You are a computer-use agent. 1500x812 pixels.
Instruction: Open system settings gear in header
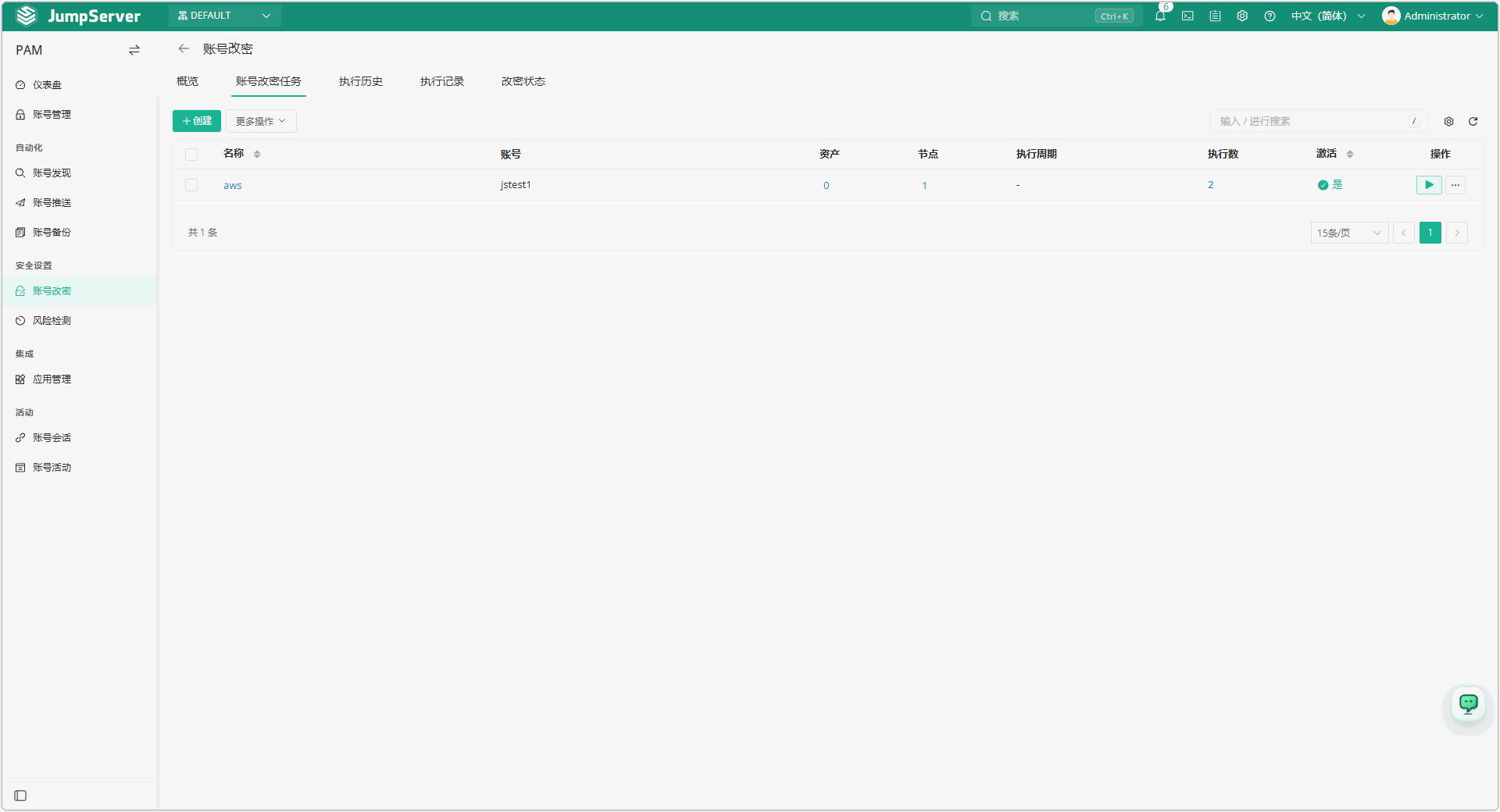pyautogui.click(x=1242, y=16)
